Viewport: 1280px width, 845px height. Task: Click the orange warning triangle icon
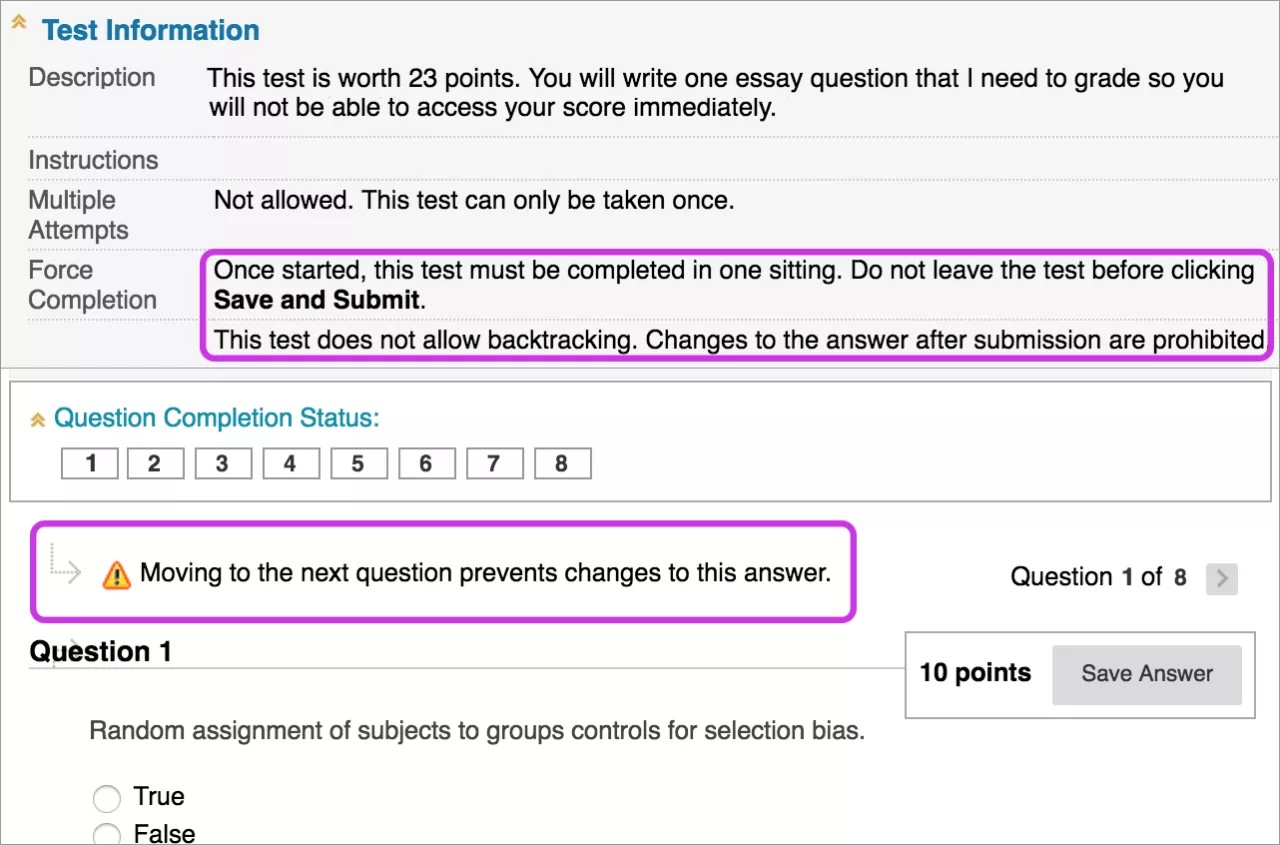point(118,572)
